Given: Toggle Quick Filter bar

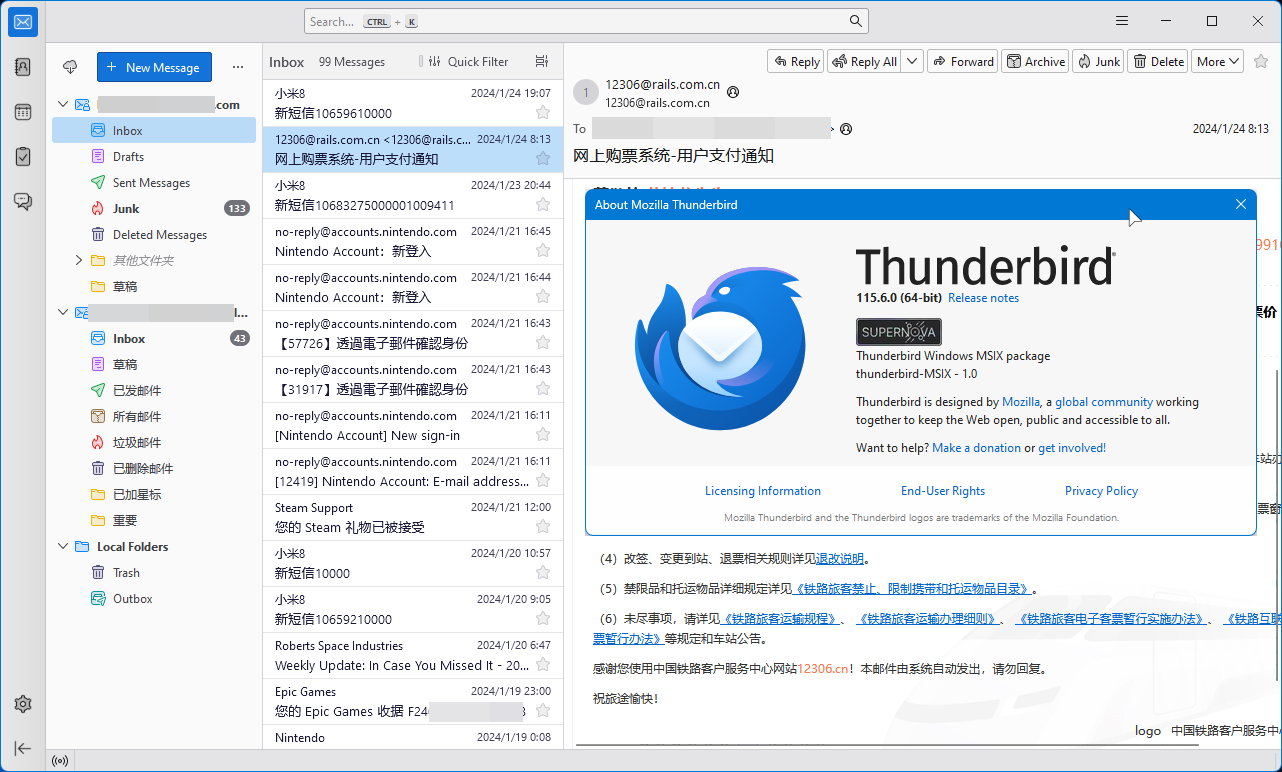Looking at the screenshot, I should [x=468, y=61].
